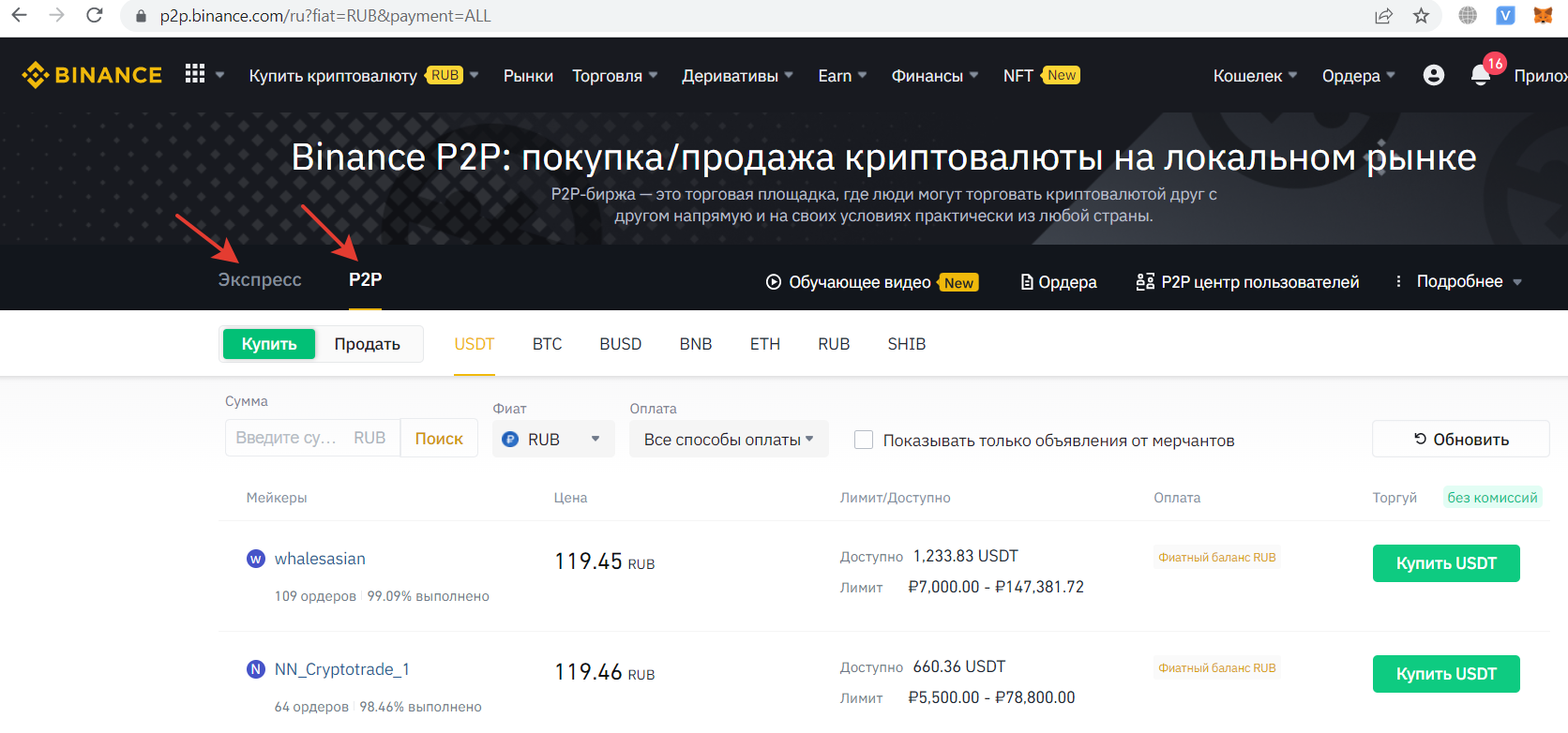
Task: Open whalesasian maker profile link
Action: click(x=320, y=559)
